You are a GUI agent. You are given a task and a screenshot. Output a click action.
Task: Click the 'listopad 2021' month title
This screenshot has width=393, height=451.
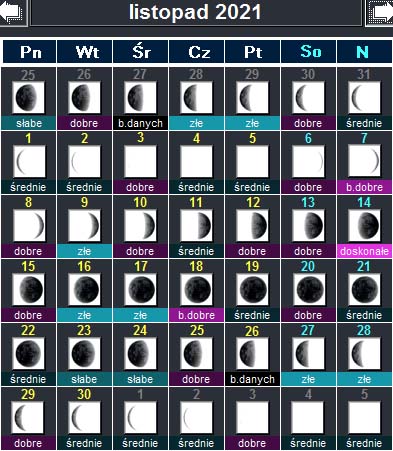(x=195, y=12)
